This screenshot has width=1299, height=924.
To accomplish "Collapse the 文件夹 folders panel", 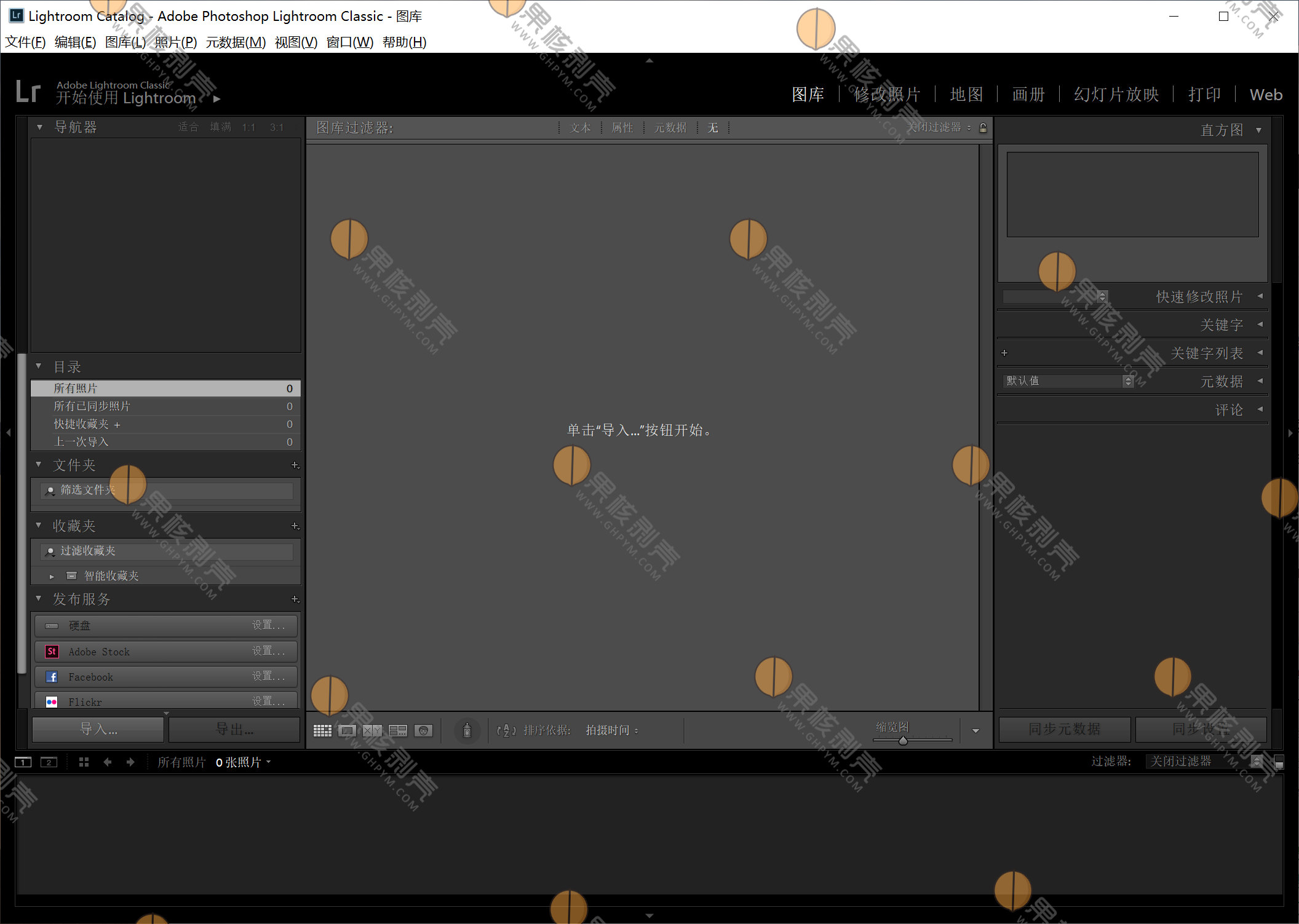I will click(x=39, y=464).
